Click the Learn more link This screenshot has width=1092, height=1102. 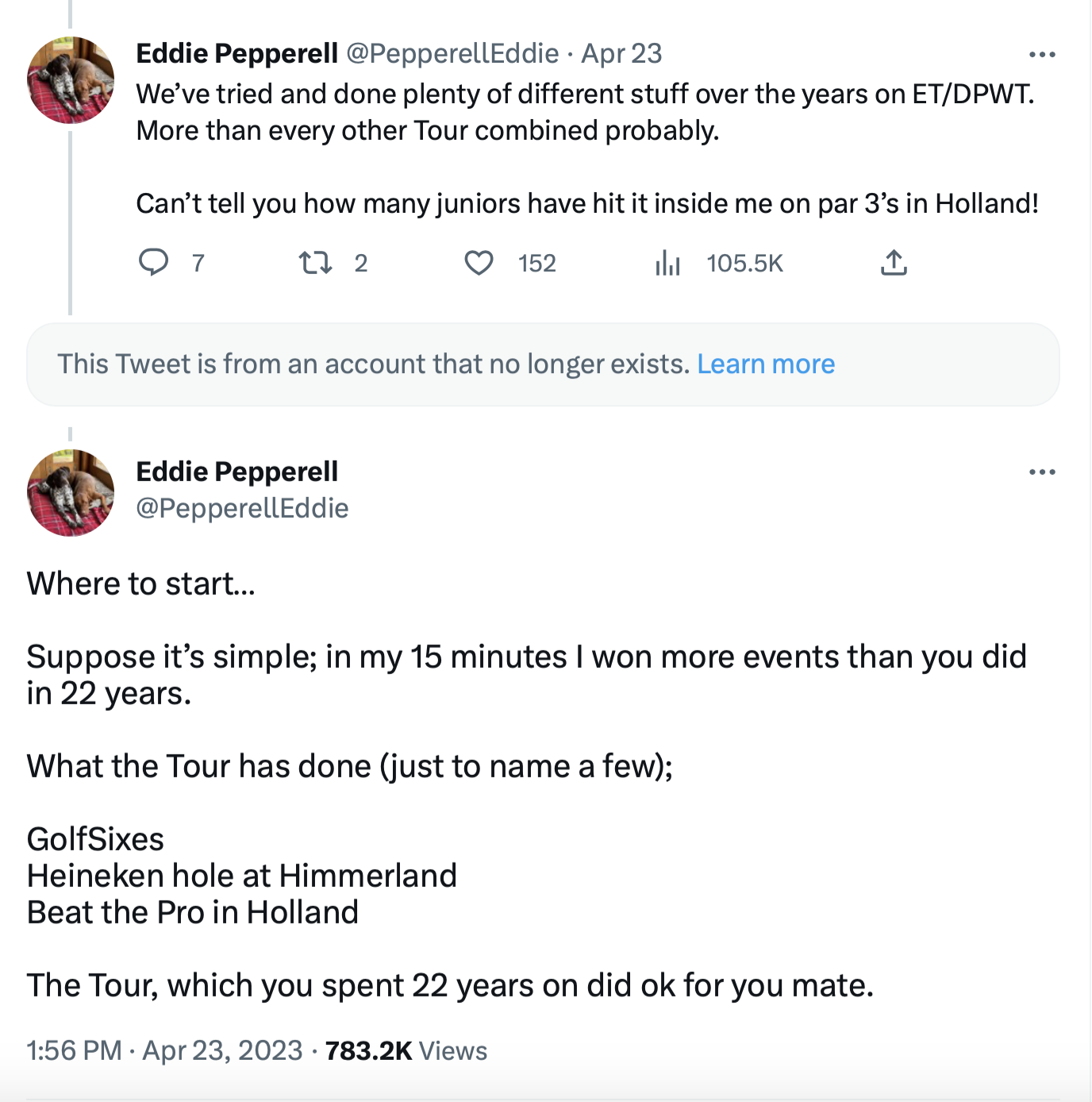(x=766, y=364)
